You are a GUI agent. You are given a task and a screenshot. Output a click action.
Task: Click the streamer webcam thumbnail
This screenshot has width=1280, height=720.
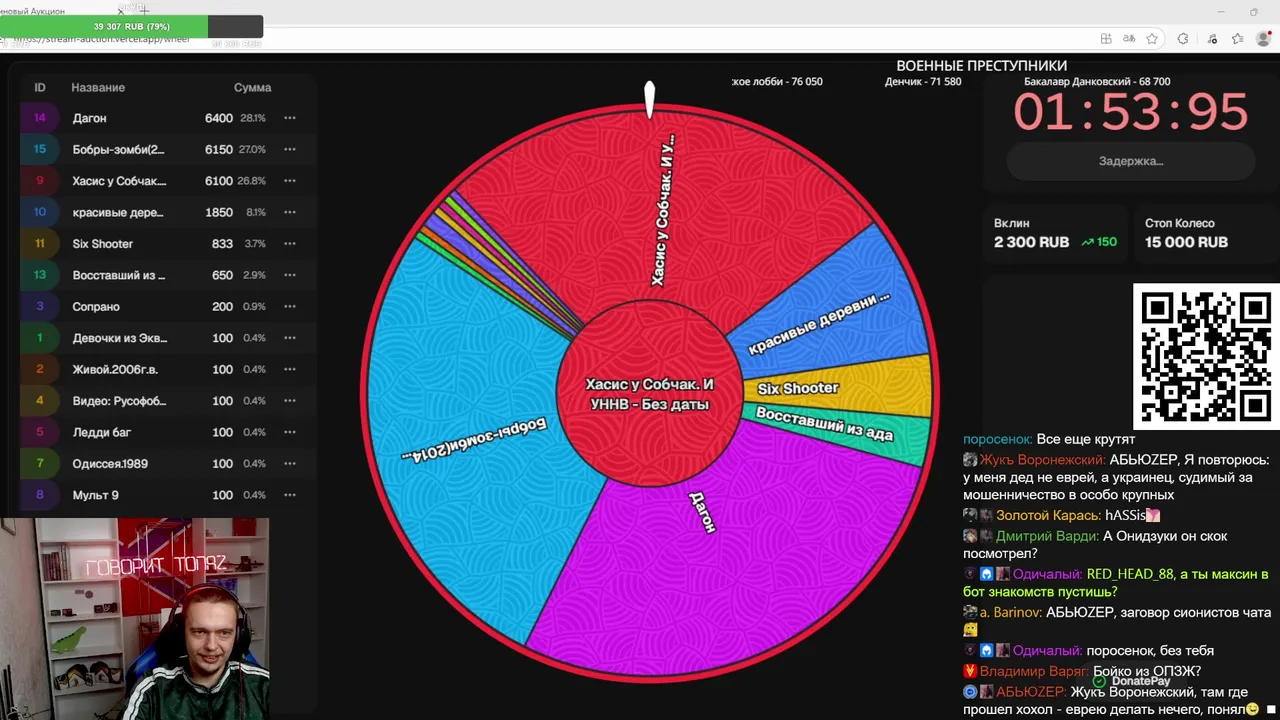pos(135,618)
